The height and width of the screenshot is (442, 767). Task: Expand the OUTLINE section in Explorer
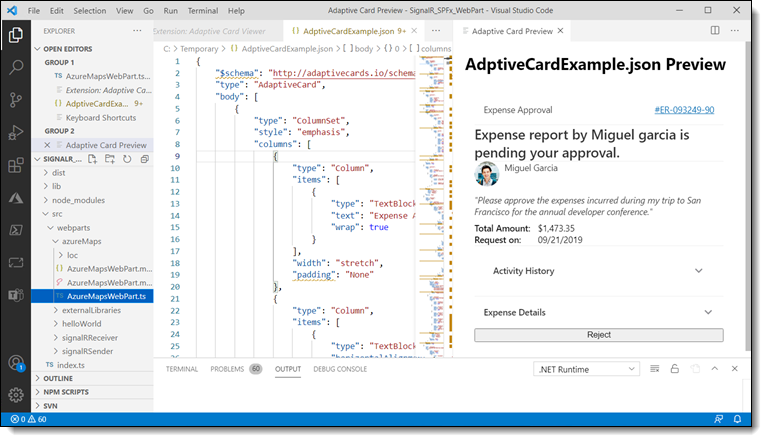click(58, 379)
